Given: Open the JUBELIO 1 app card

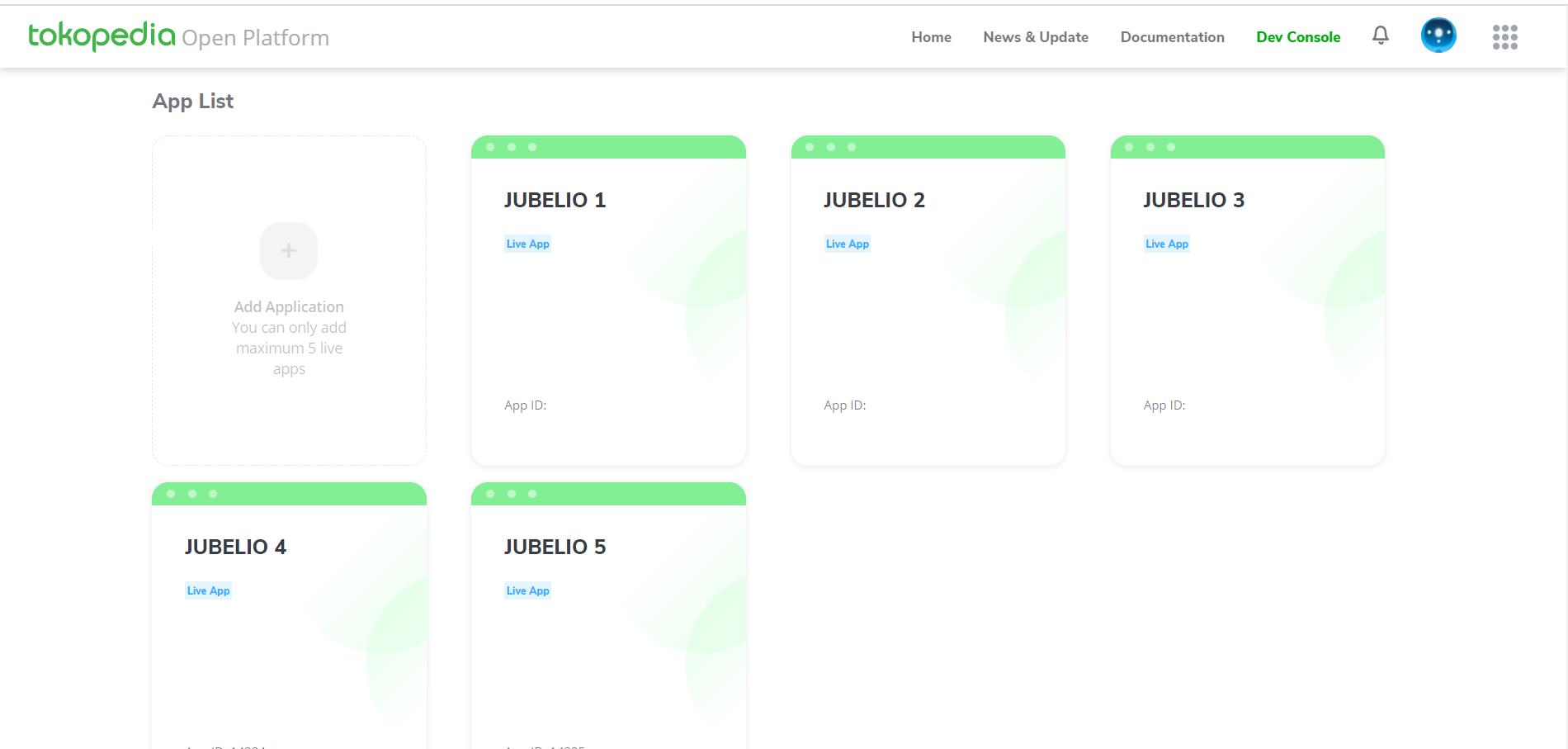Looking at the screenshot, I should click(608, 301).
